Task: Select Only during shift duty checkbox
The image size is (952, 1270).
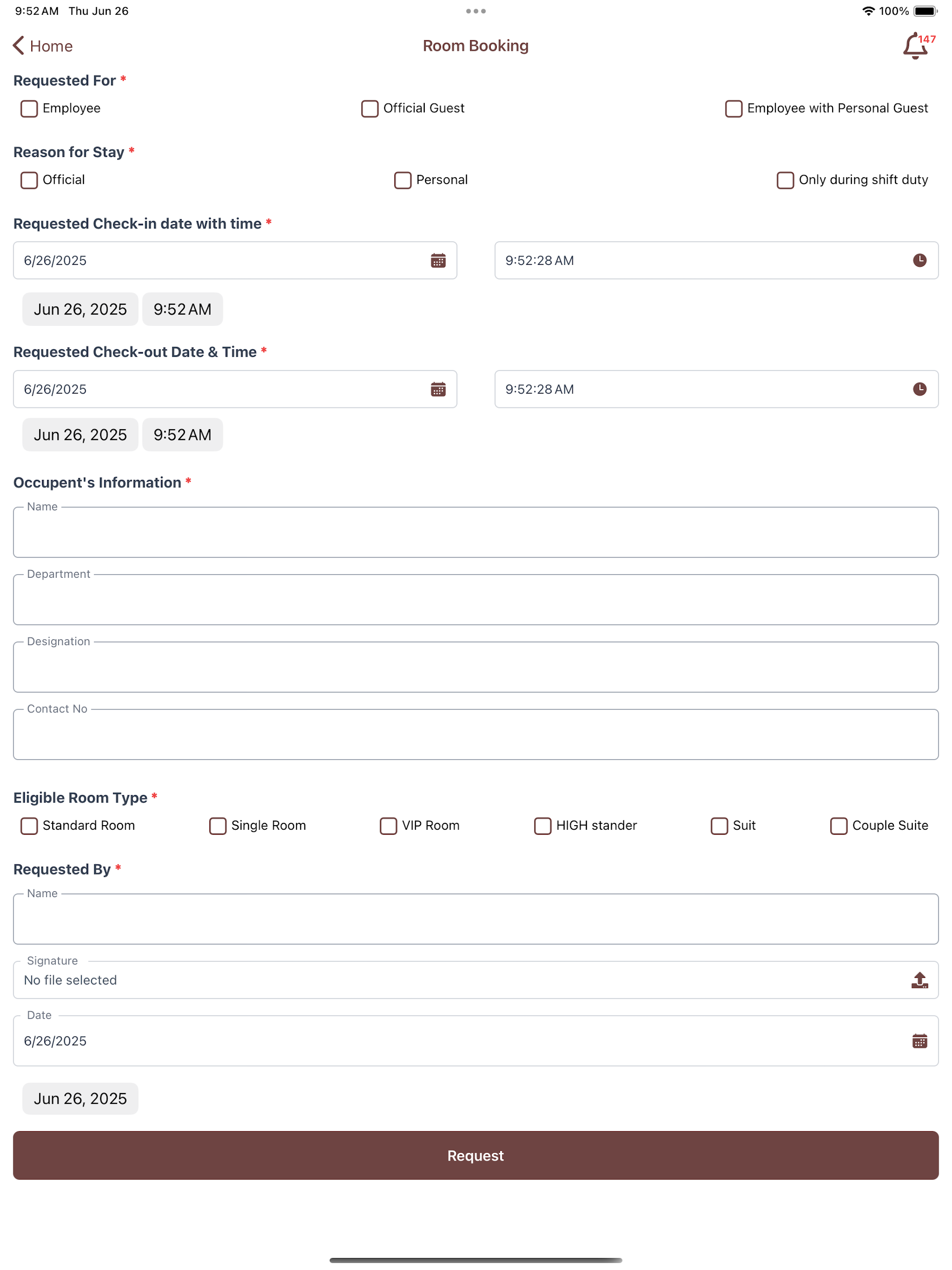Action: click(x=785, y=180)
